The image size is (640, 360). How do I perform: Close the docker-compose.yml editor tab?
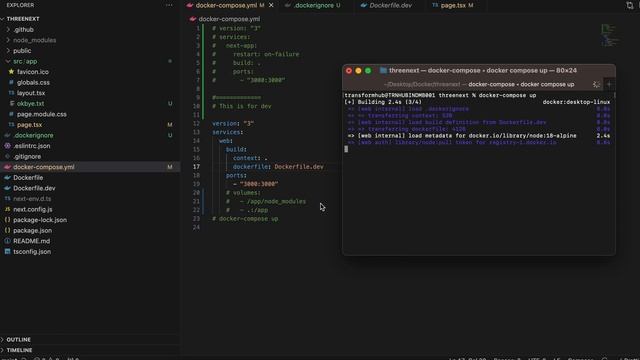[x=271, y=5]
